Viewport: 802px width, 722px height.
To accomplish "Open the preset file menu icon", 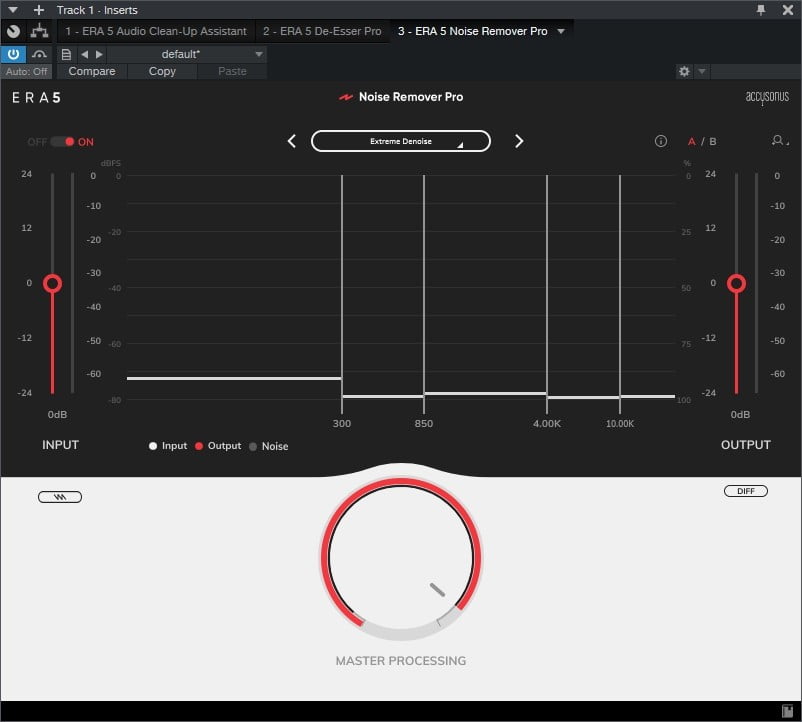I will pyautogui.click(x=66, y=54).
